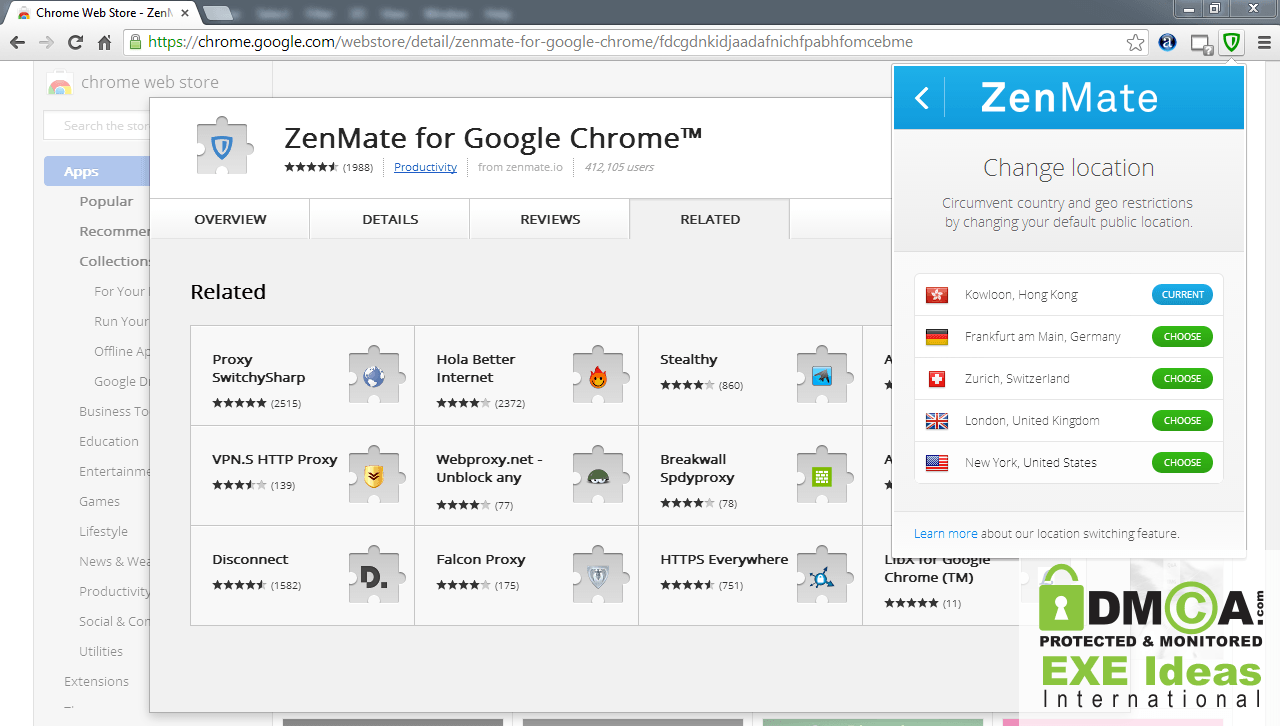
Task: Open the Learn more link
Action: tap(945, 534)
